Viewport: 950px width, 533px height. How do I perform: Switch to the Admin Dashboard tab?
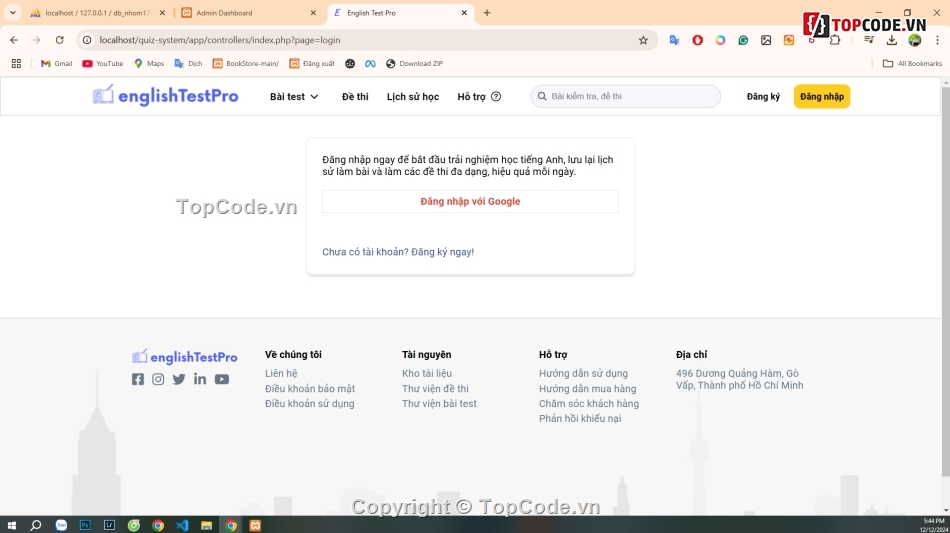pyautogui.click(x=248, y=13)
